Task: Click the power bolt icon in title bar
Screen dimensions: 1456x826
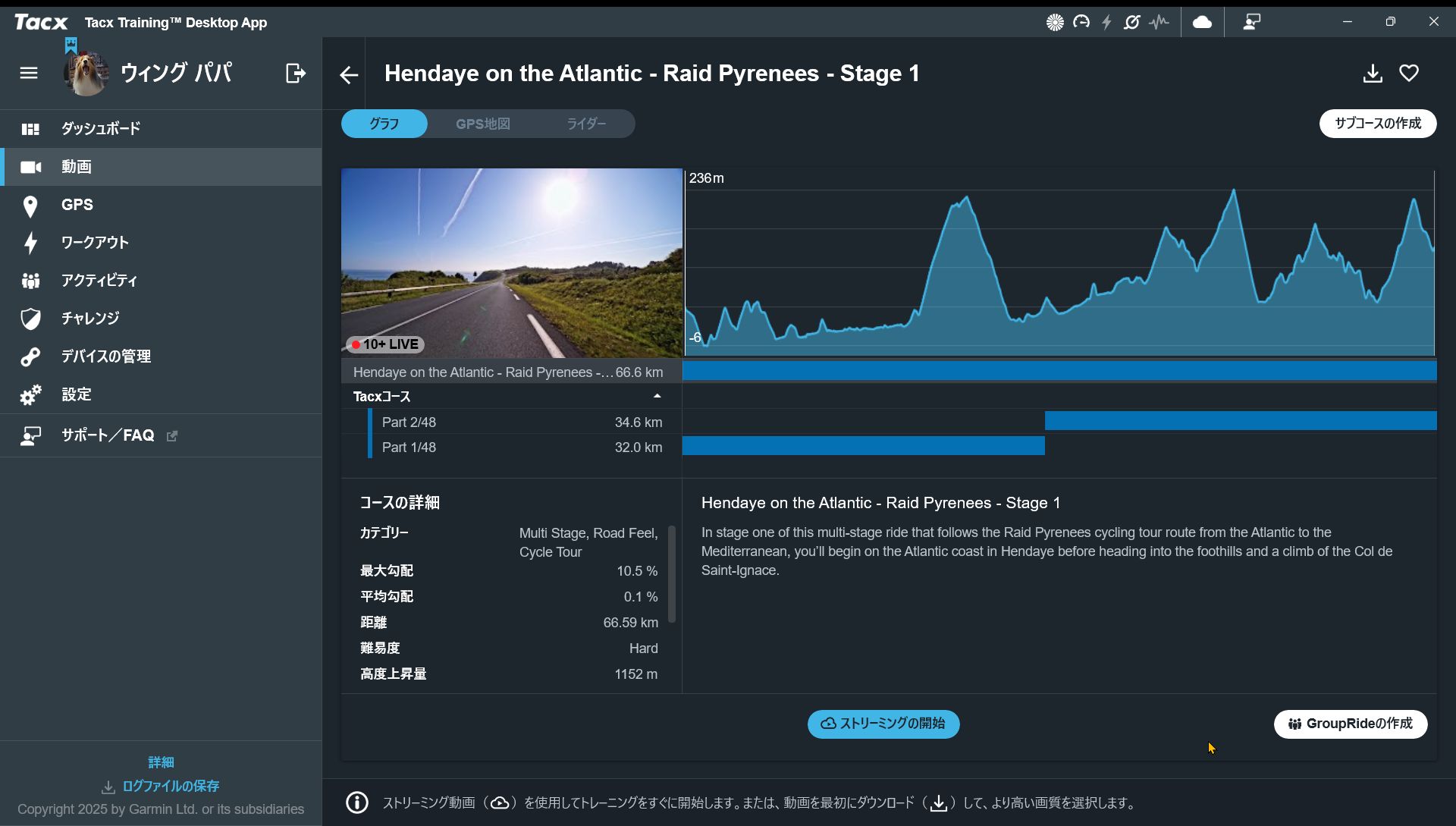Action: (1106, 23)
